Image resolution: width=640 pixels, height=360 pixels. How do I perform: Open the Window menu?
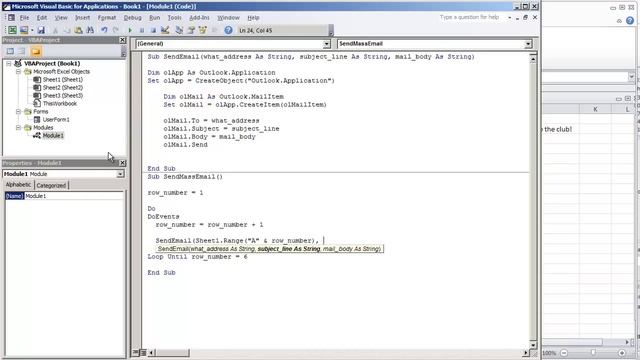click(228, 18)
